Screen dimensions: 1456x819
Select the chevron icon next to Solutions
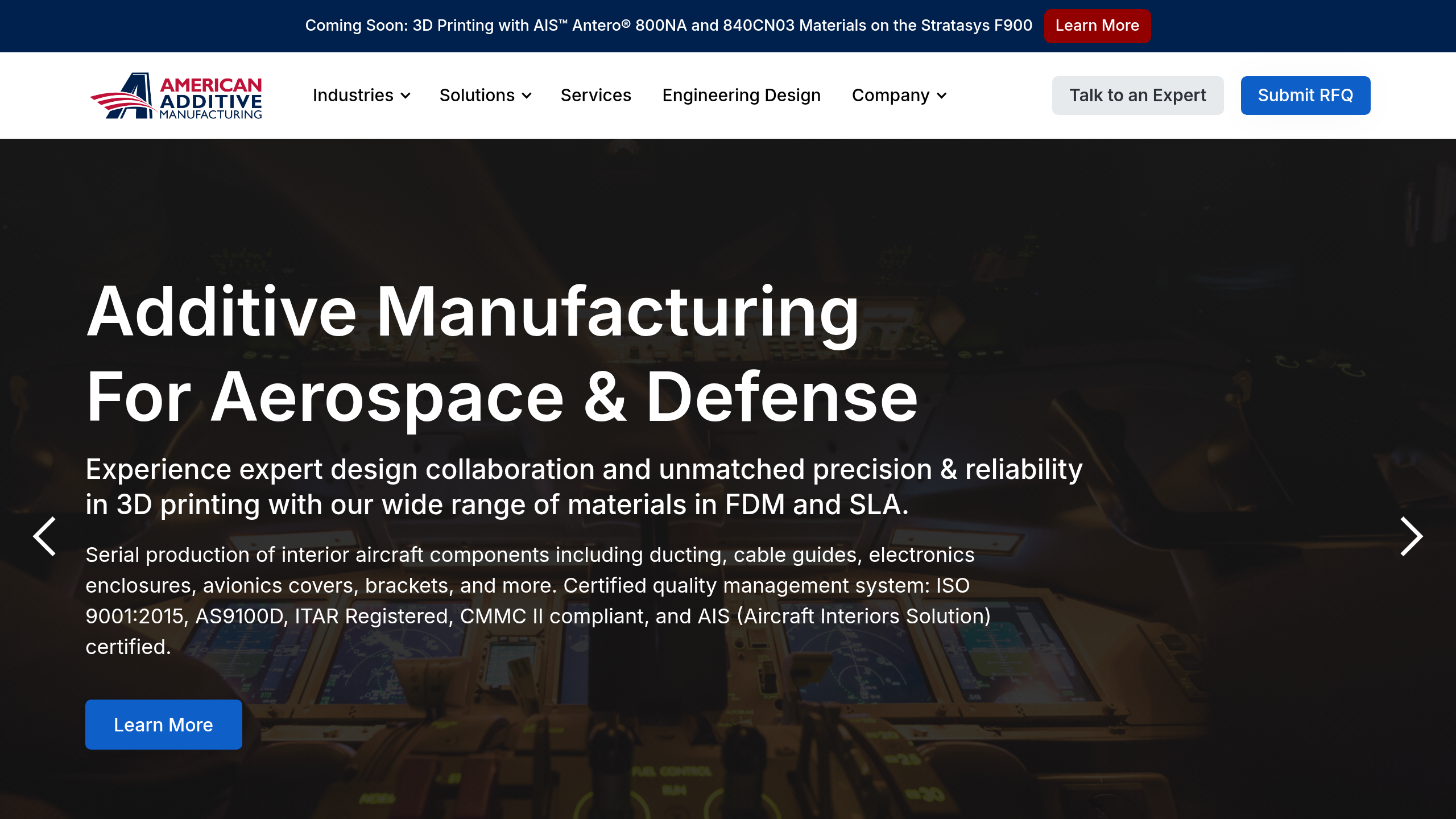click(527, 96)
